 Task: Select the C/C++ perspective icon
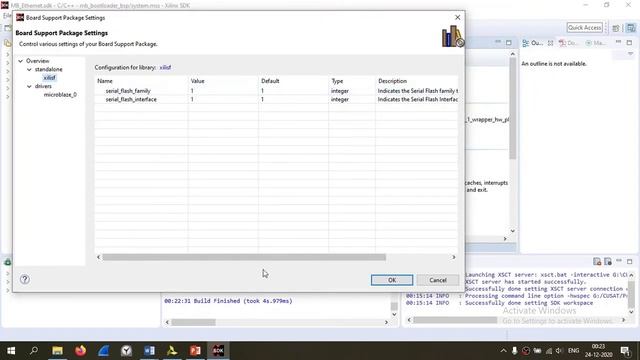(x=631, y=28)
